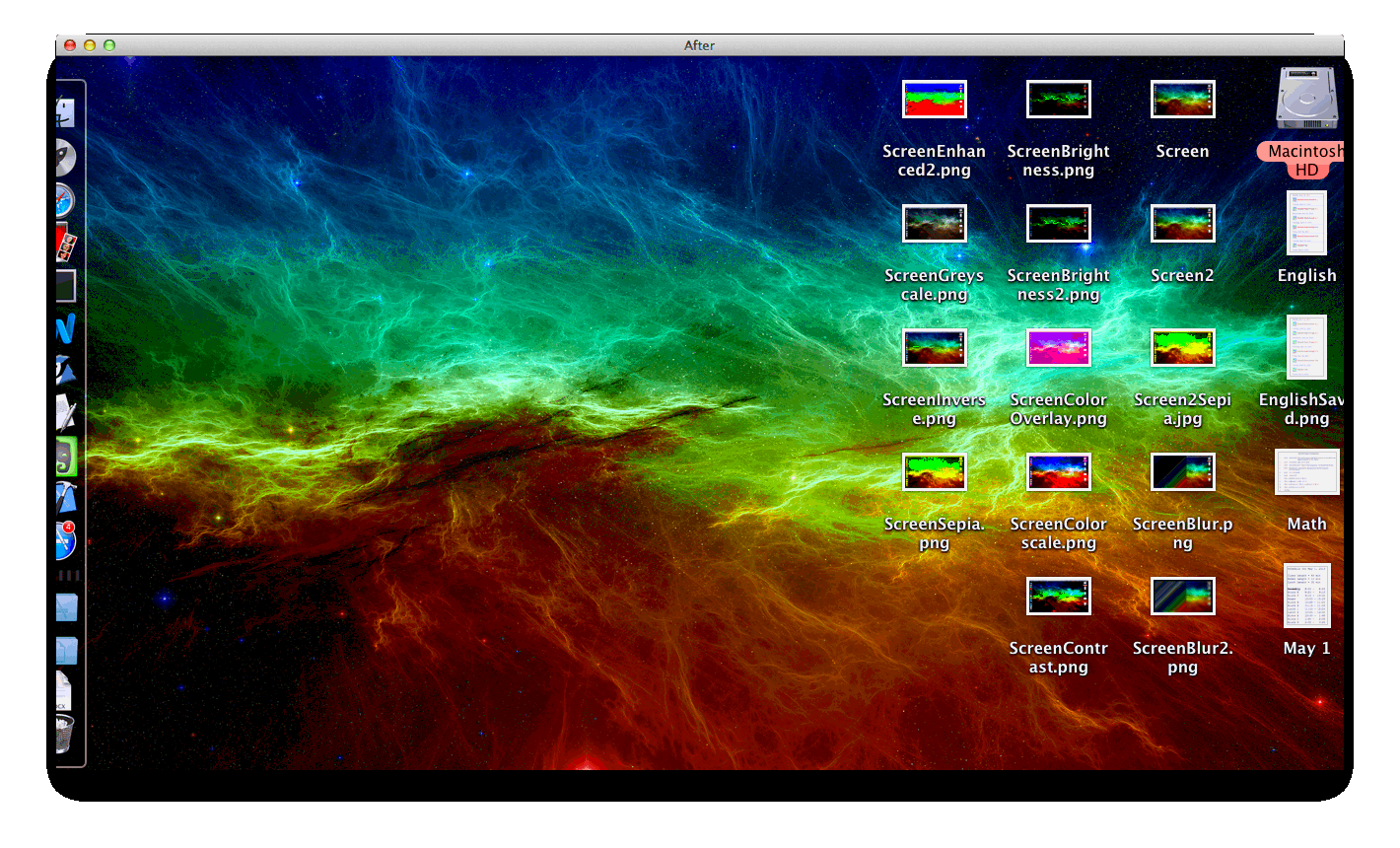This screenshot has height=848, width=1400.
Task: Select ScreenBlur.png on the desktop
Action: tap(1182, 471)
